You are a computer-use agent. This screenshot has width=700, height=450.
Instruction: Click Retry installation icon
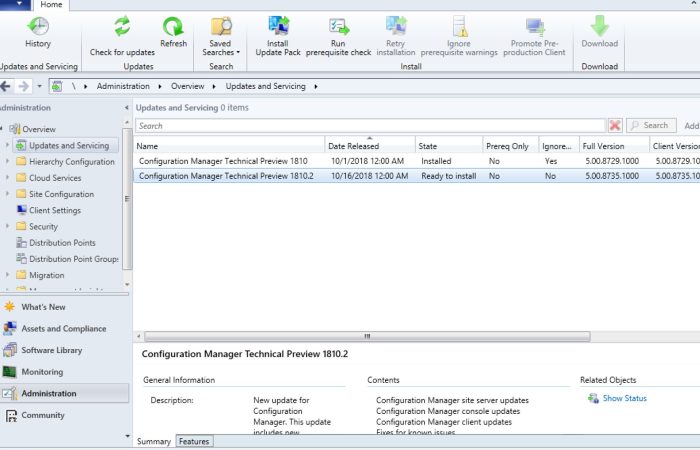[396, 26]
